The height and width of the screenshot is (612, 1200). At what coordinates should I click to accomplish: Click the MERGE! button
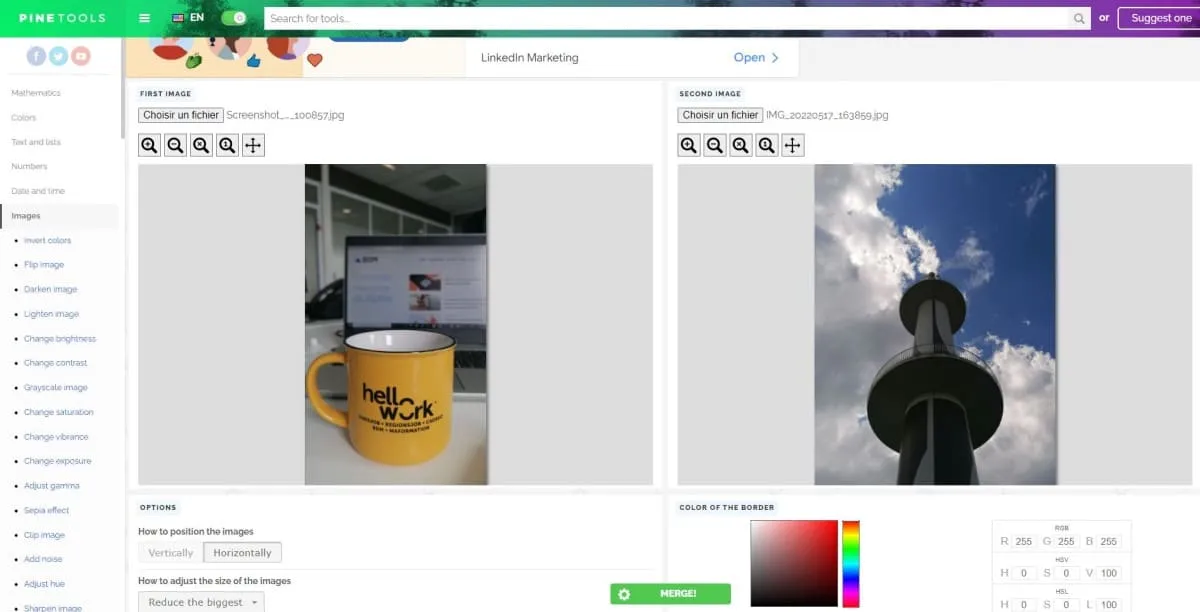pyautogui.click(x=670, y=594)
